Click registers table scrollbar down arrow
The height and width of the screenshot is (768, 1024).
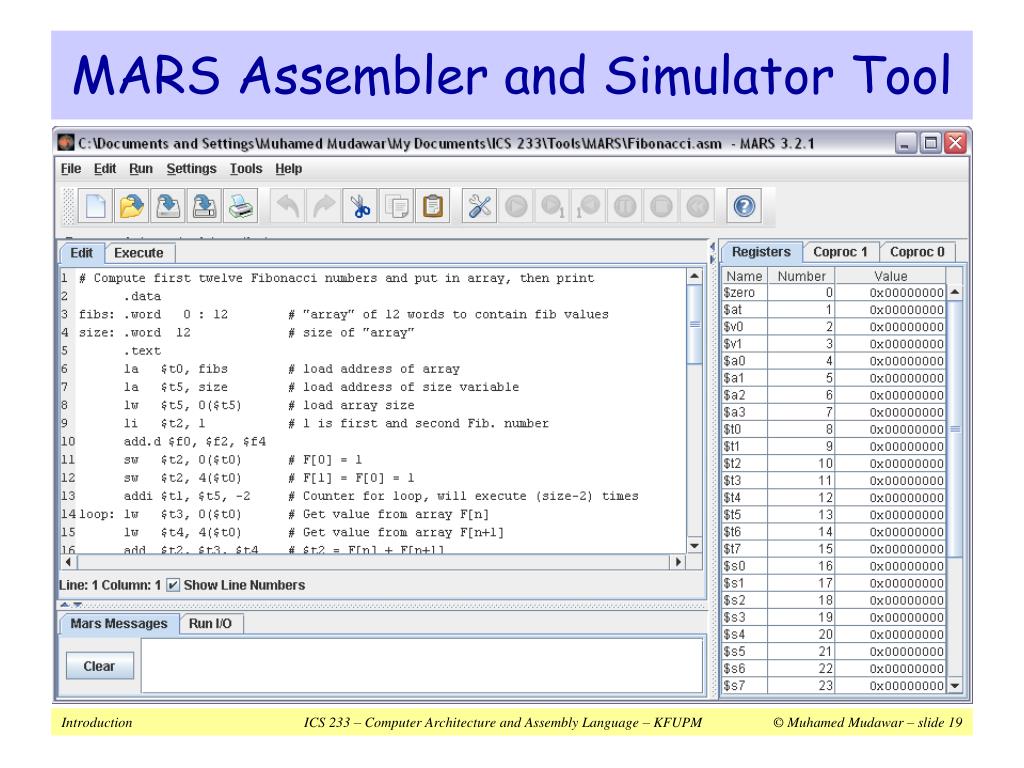click(955, 686)
